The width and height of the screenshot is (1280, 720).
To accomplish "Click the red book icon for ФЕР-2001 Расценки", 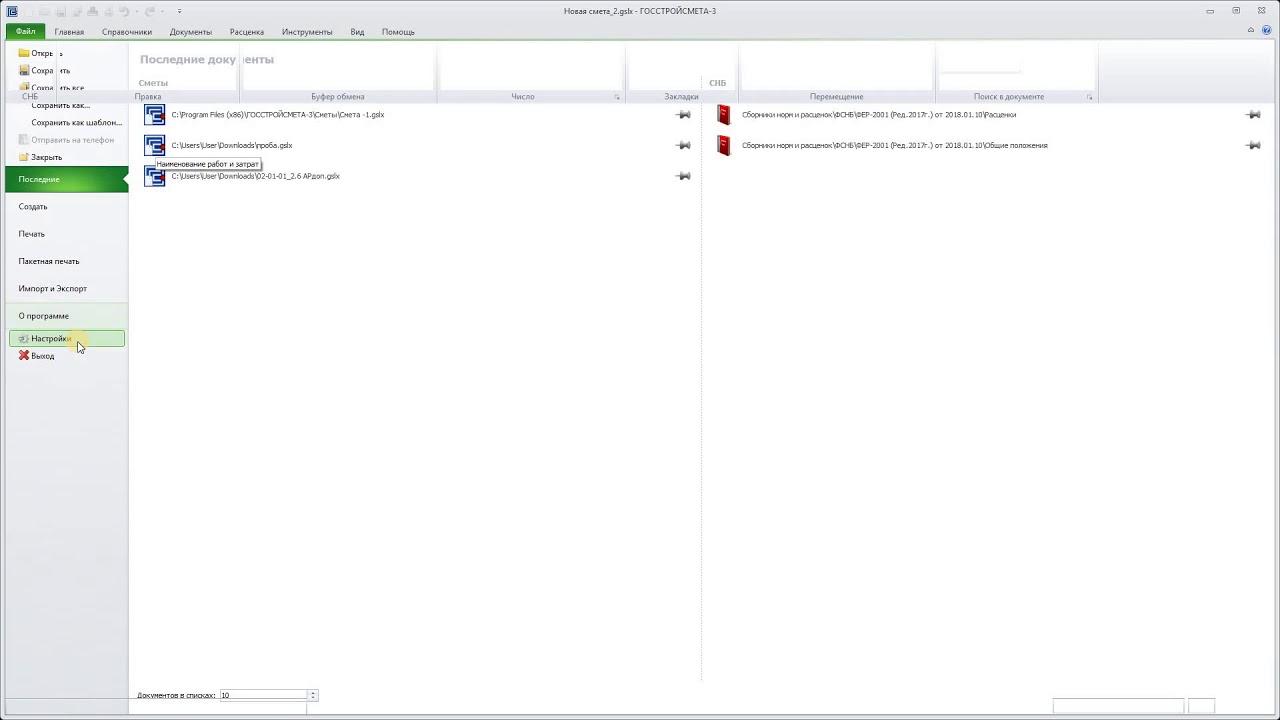I will coord(724,115).
